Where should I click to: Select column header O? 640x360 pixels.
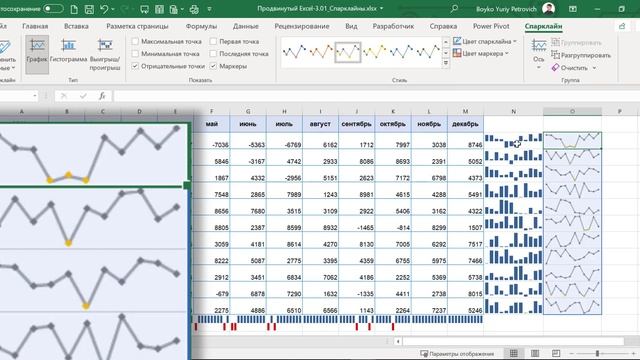pos(572,111)
